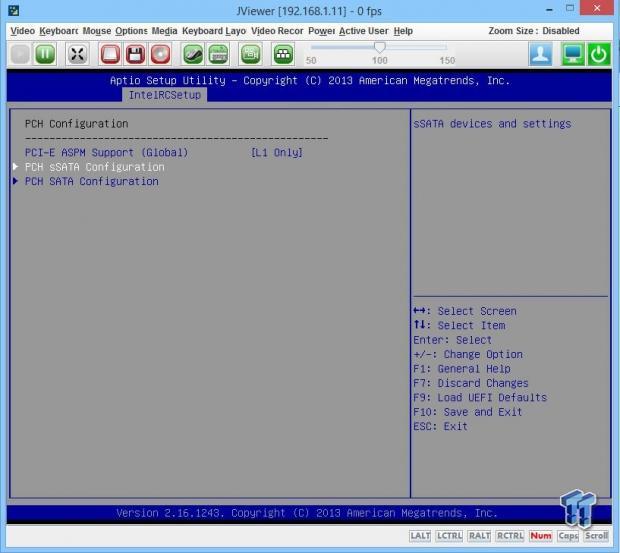Click the 'sSATA devices and settings' help text
Viewport: 620px width, 553px height.
pos(492,124)
